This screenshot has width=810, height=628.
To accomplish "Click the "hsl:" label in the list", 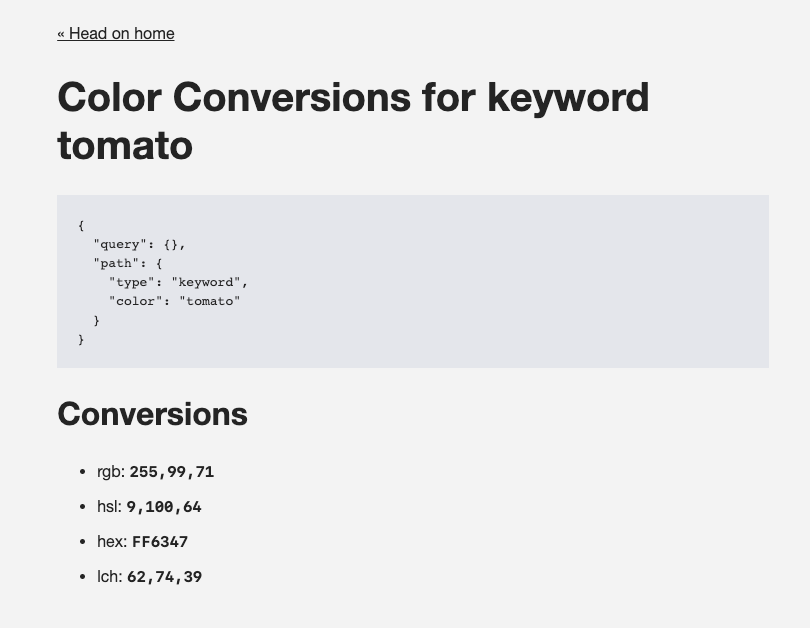I will point(109,507).
